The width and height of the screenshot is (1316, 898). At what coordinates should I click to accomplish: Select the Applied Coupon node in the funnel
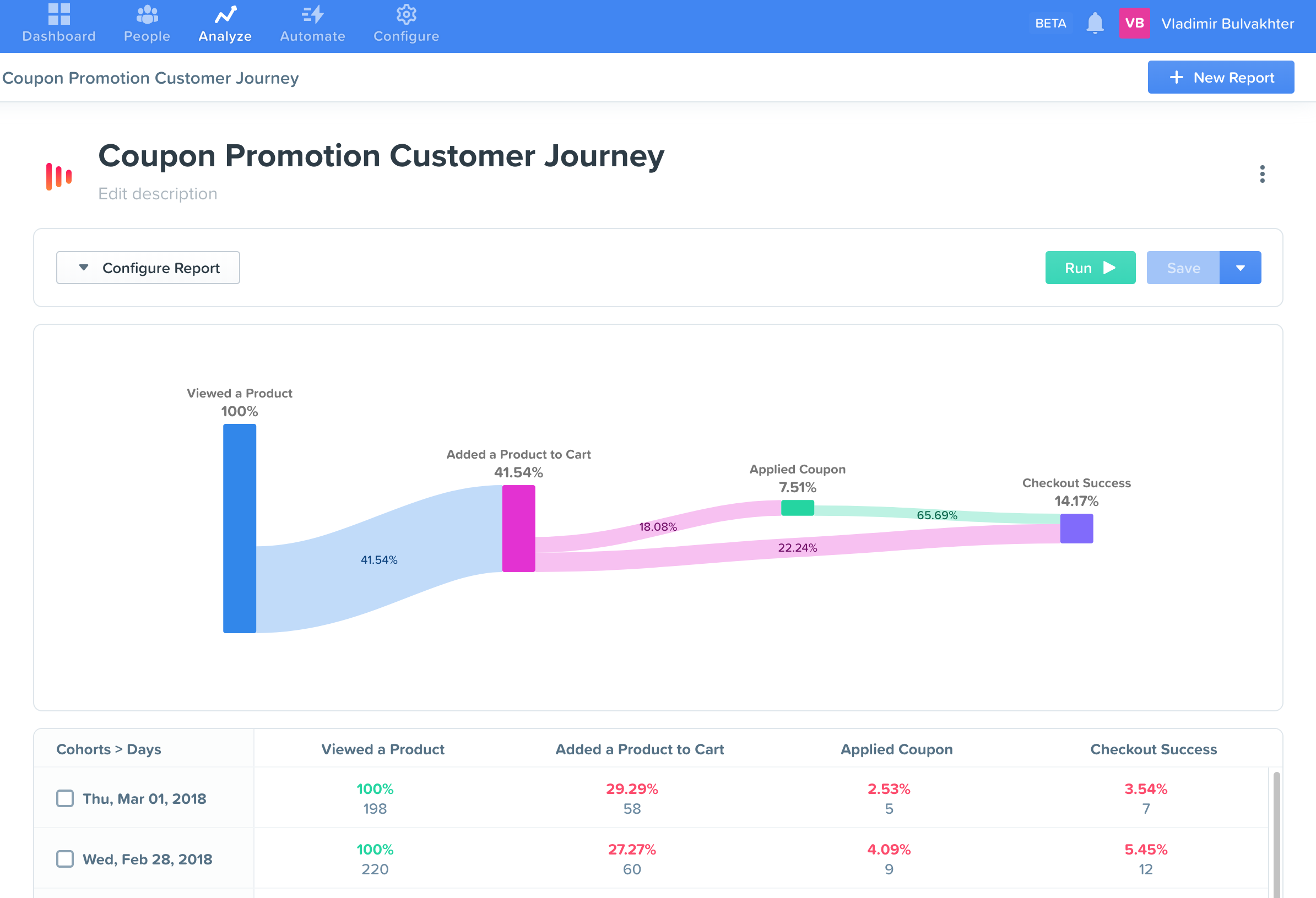pos(797,508)
